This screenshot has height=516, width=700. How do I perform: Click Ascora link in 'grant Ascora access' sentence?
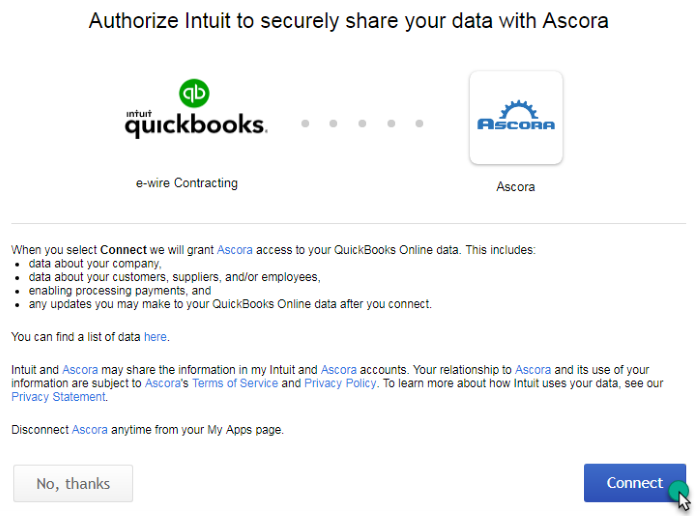click(x=235, y=250)
